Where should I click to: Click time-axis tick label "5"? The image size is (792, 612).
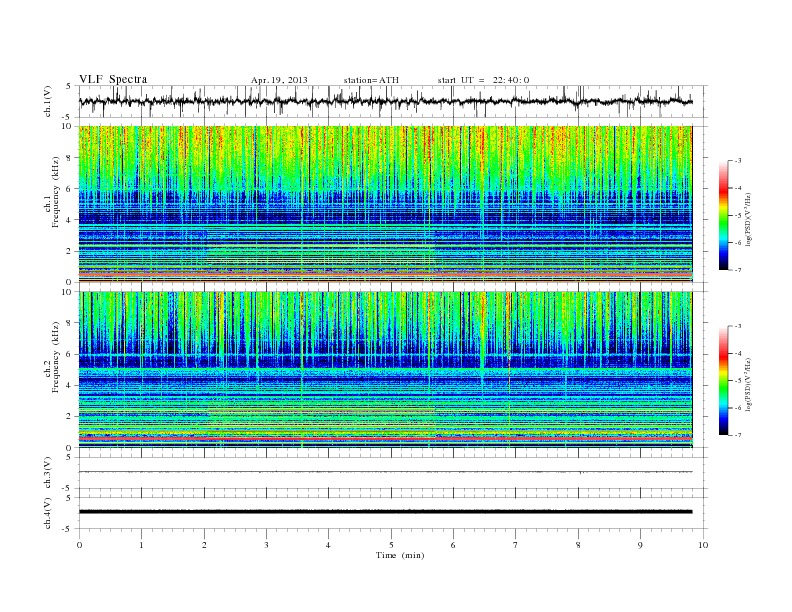391,545
